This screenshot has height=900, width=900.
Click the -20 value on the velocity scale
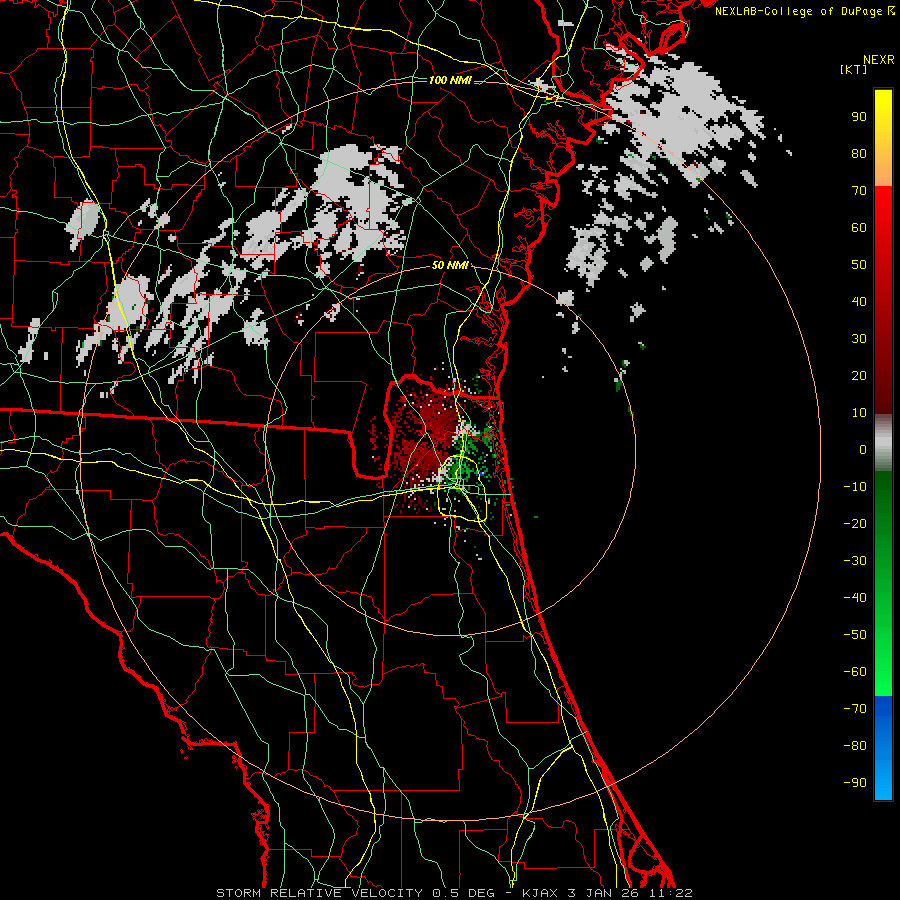pos(855,523)
